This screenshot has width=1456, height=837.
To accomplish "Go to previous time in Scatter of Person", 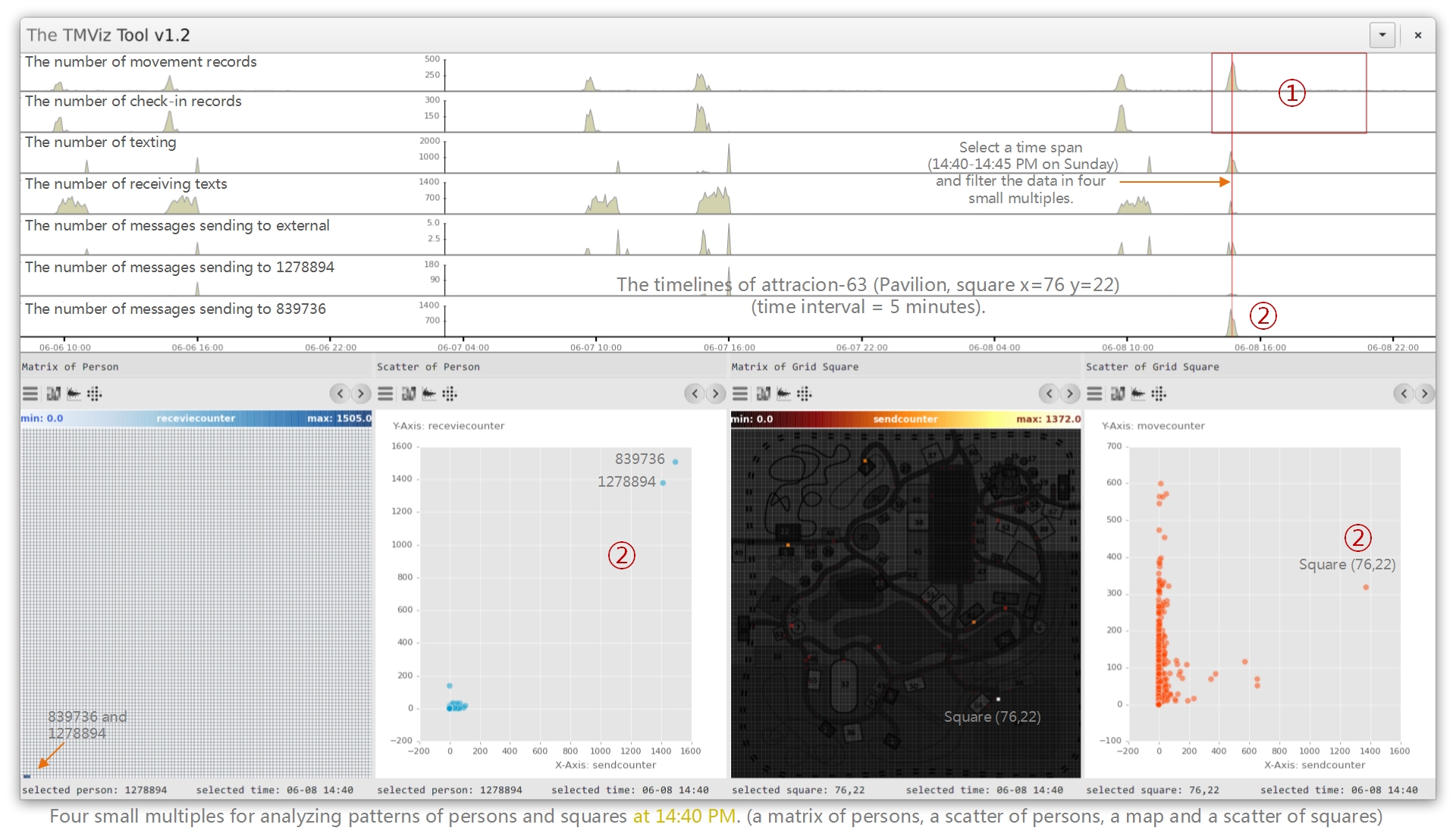I will point(695,393).
